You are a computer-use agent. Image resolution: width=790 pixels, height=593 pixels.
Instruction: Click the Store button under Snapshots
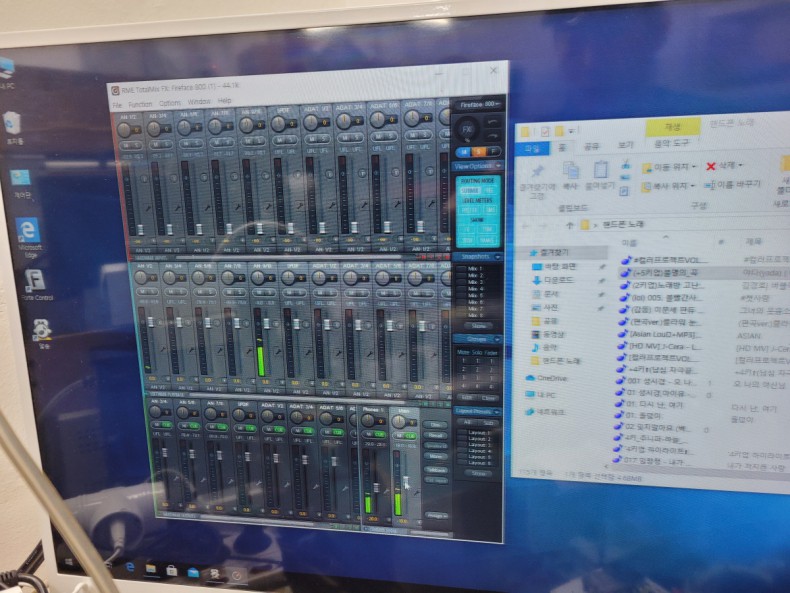coord(479,325)
